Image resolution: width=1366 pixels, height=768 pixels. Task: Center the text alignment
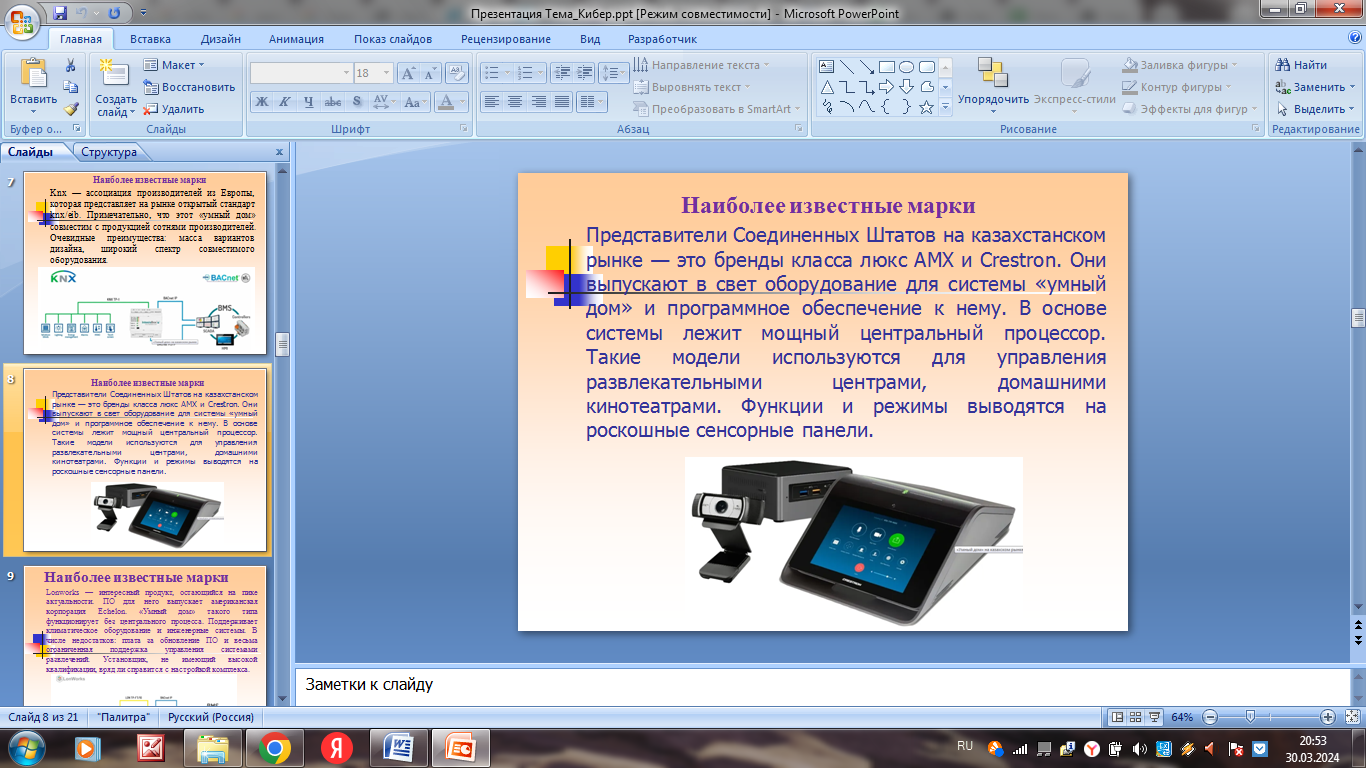(x=514, y=102)
